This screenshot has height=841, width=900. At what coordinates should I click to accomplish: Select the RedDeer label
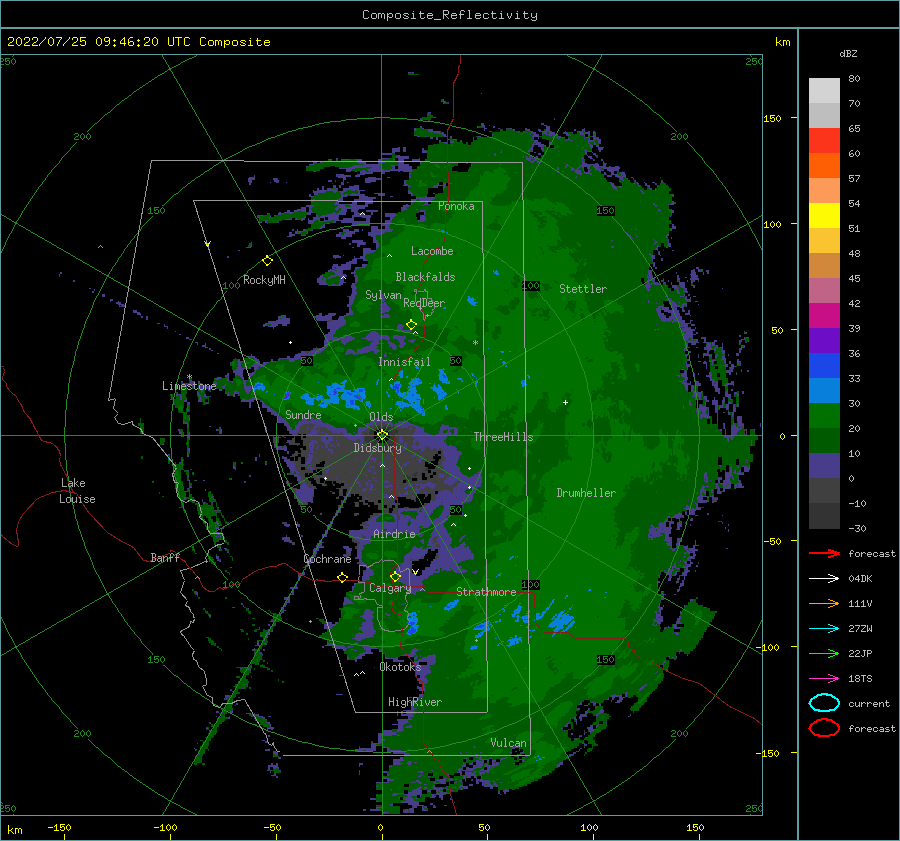pyautogui.click(x=424, y=303)
